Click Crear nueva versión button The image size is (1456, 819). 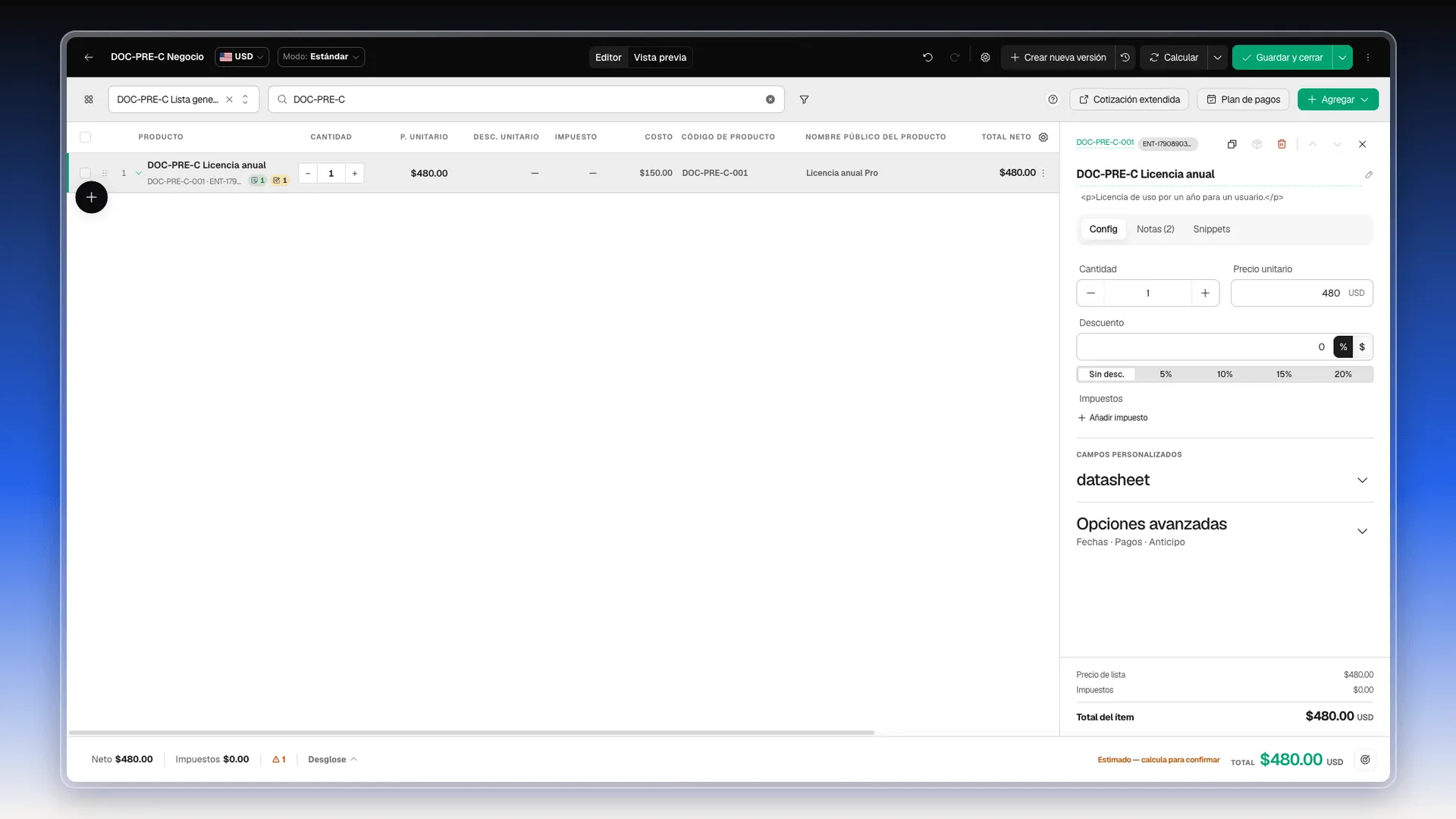tap(1058, 57)
